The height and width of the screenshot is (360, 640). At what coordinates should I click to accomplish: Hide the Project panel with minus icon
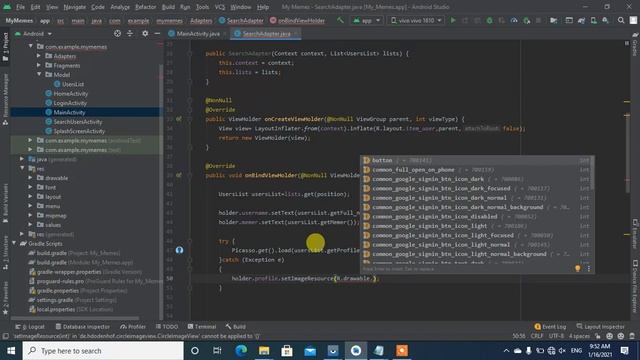157,33
